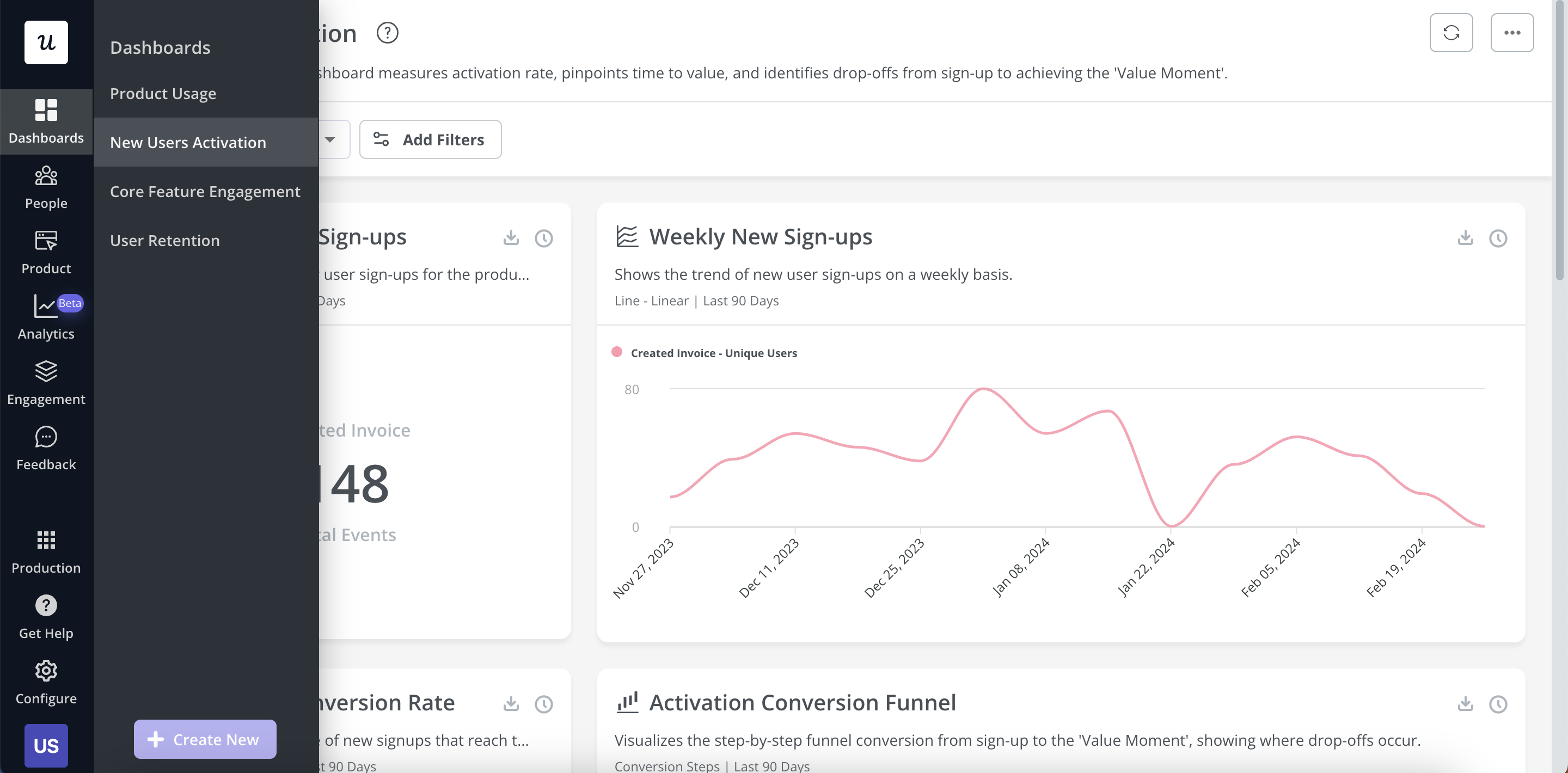Open the Product section from the sidebar
The image size is (1568, 773).
point(46,251)
